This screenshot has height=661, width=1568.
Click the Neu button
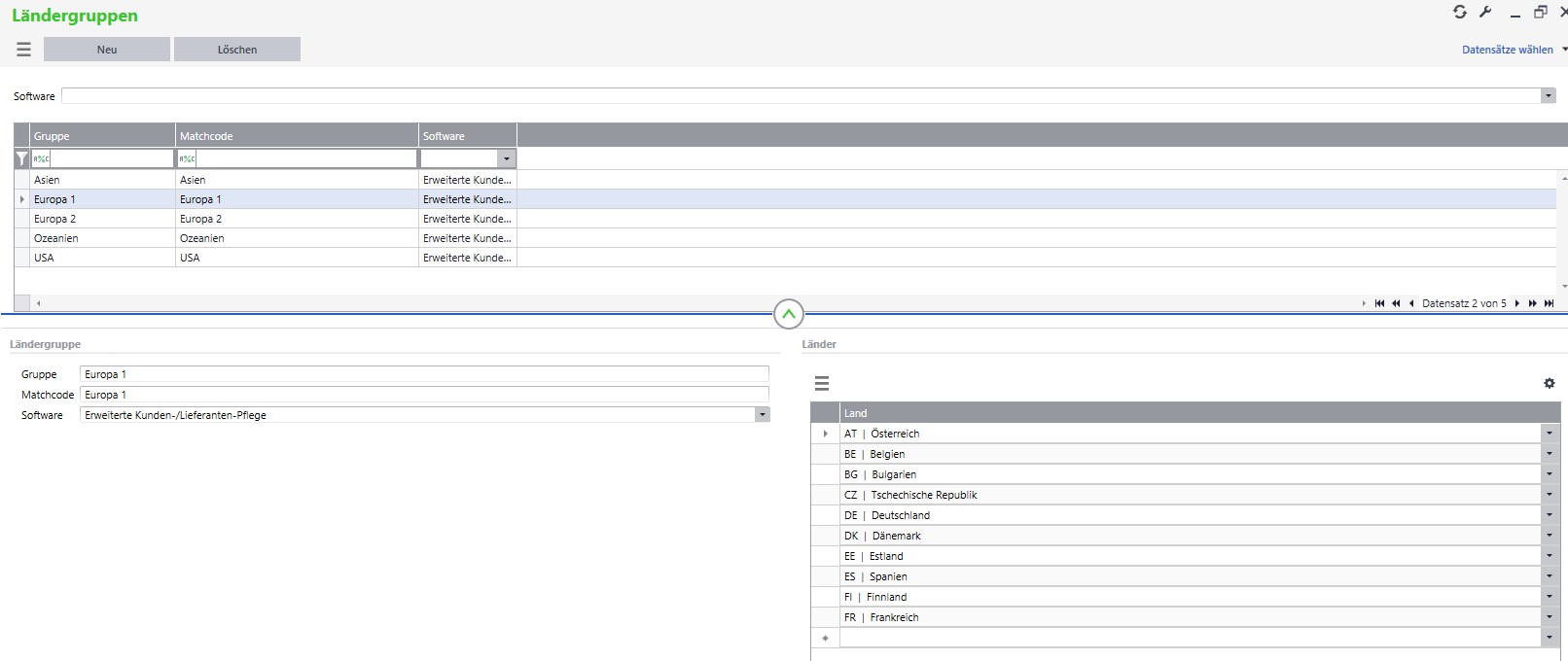pyautogui.click(x=107, y=50)
